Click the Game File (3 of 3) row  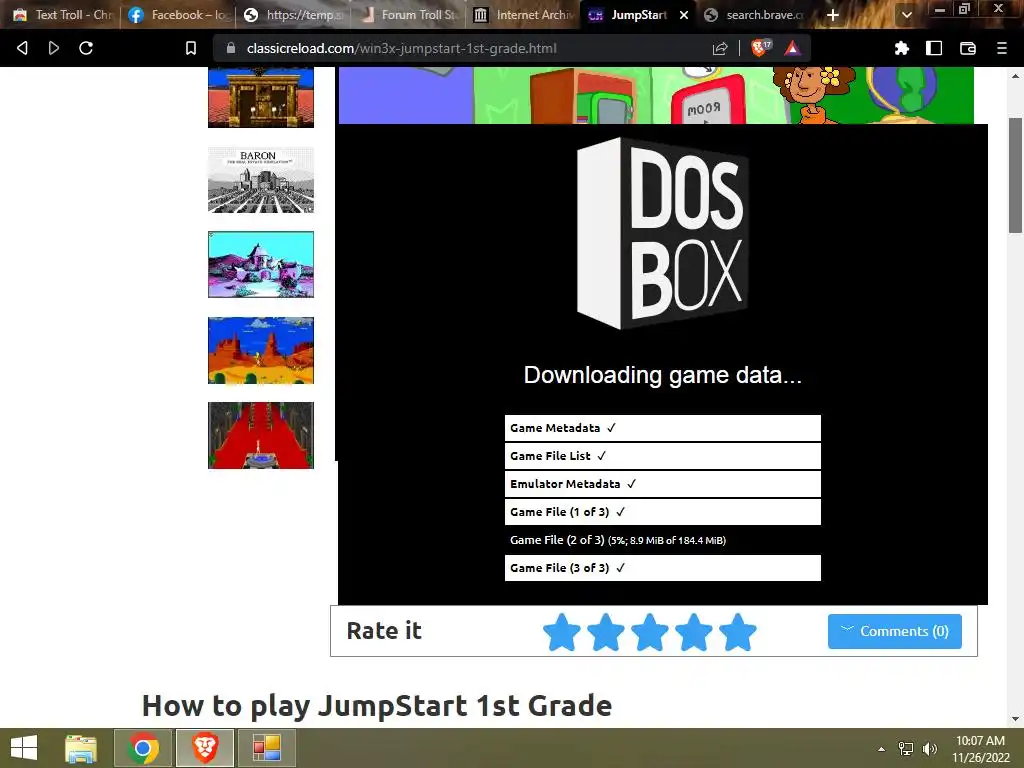662,568
